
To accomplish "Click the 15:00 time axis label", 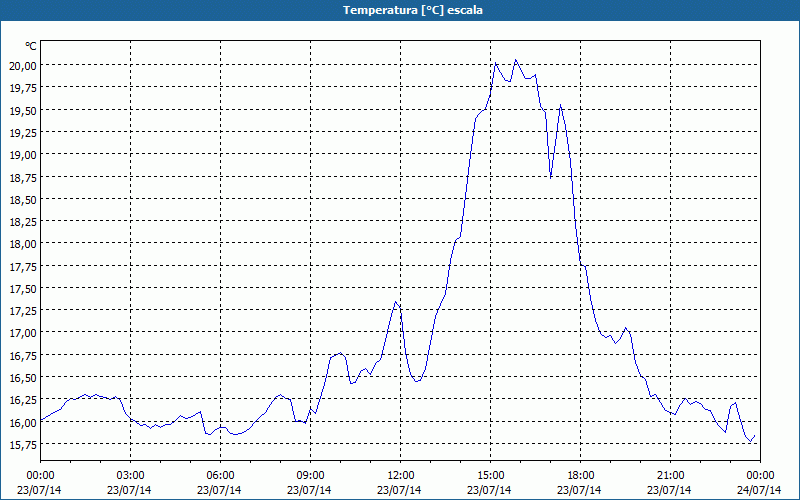I will tap(490, 476).
